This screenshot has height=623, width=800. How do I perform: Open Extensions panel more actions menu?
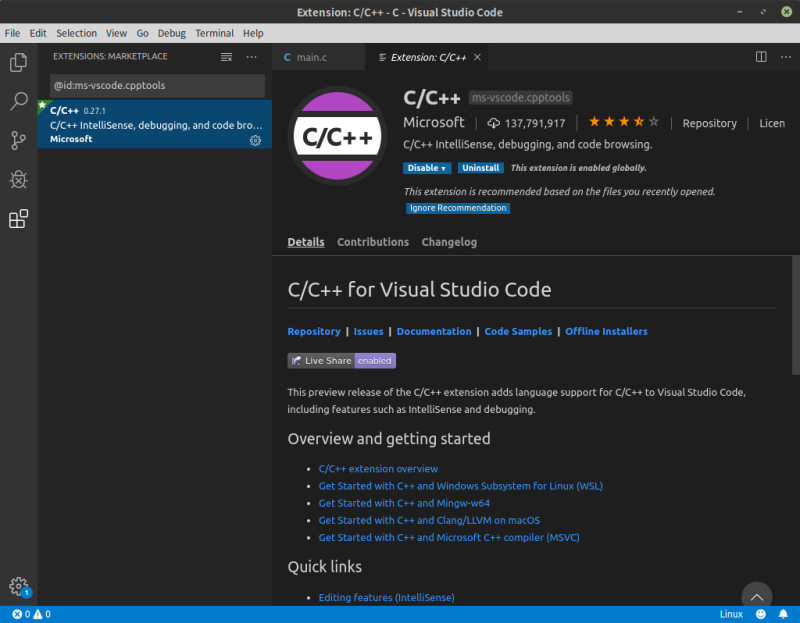point(252,57)
